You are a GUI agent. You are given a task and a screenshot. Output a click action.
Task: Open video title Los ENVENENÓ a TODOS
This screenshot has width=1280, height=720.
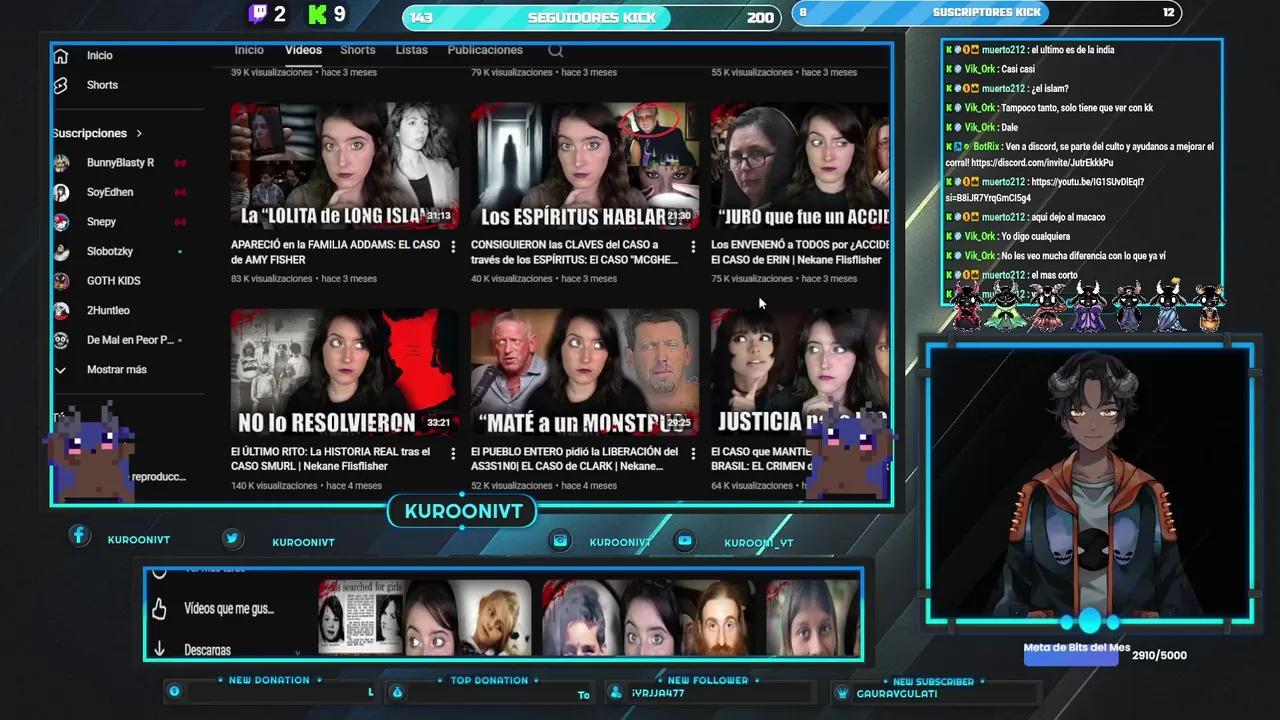tap(799, 252)
